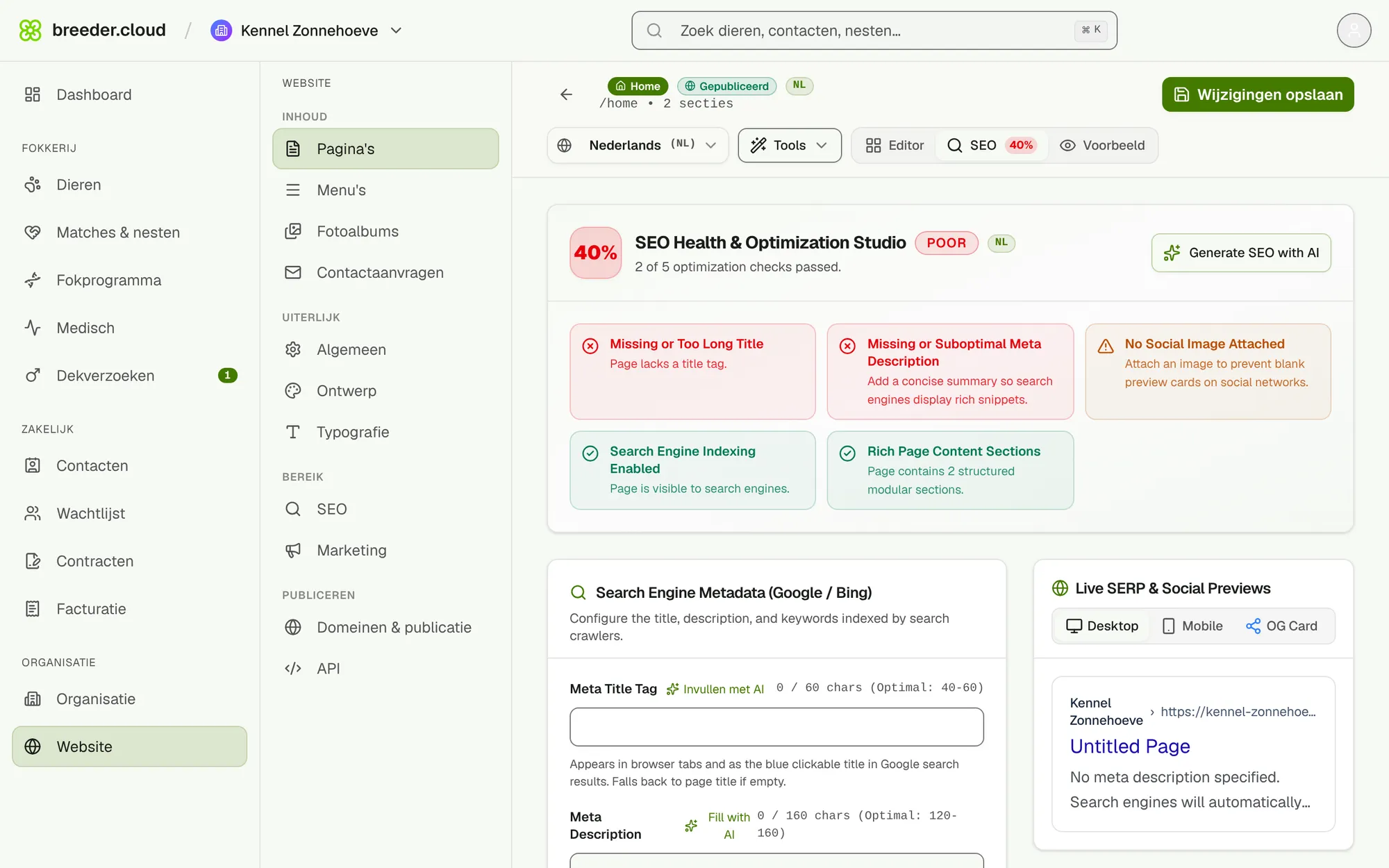The image size is (1389, 868).
Task: Click the Marketing megaphone icon
Action: coord(293,550)
